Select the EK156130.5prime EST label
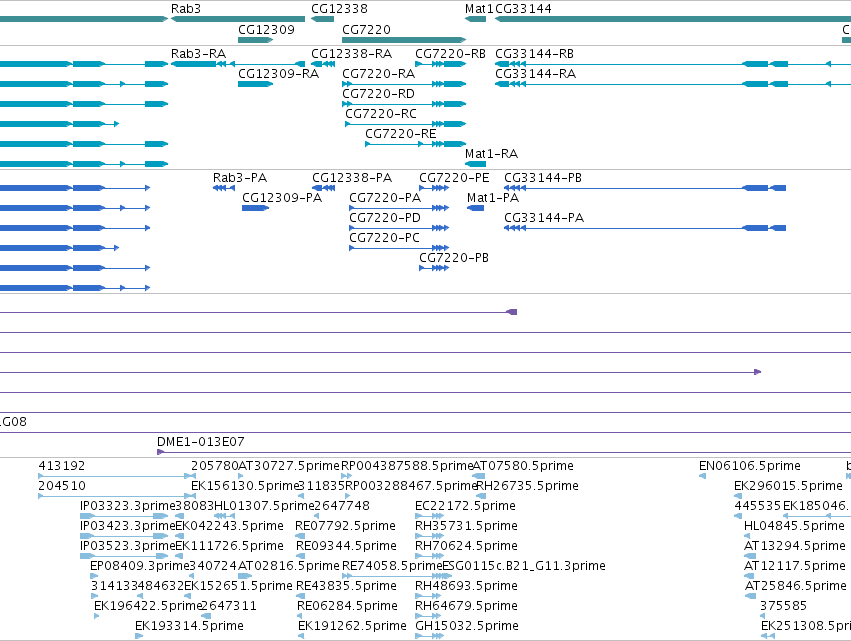851x641 pixels. [x=245, y=486]
